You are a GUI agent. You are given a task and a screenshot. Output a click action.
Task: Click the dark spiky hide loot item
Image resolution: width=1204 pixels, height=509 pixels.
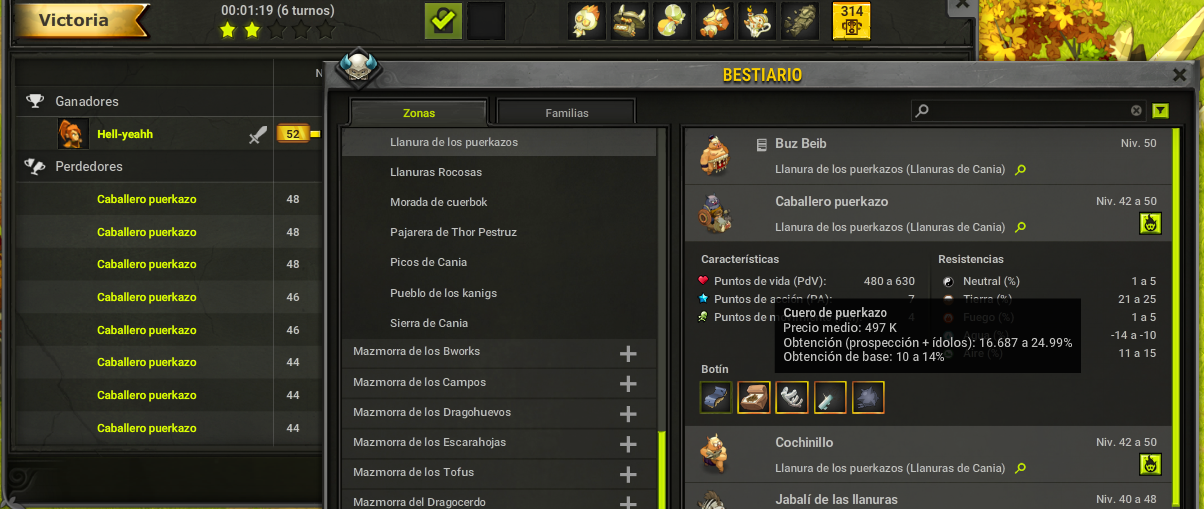coord(868,397)
